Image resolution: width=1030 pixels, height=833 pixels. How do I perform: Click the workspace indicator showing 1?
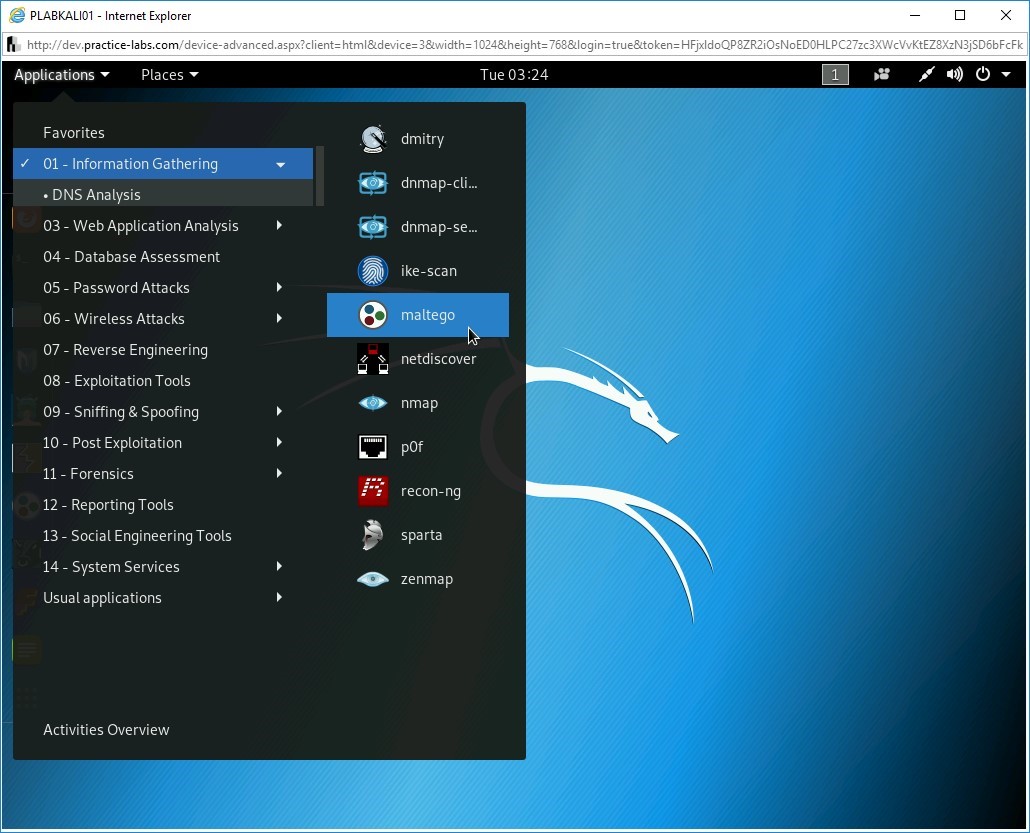click(x=835, y=74)
